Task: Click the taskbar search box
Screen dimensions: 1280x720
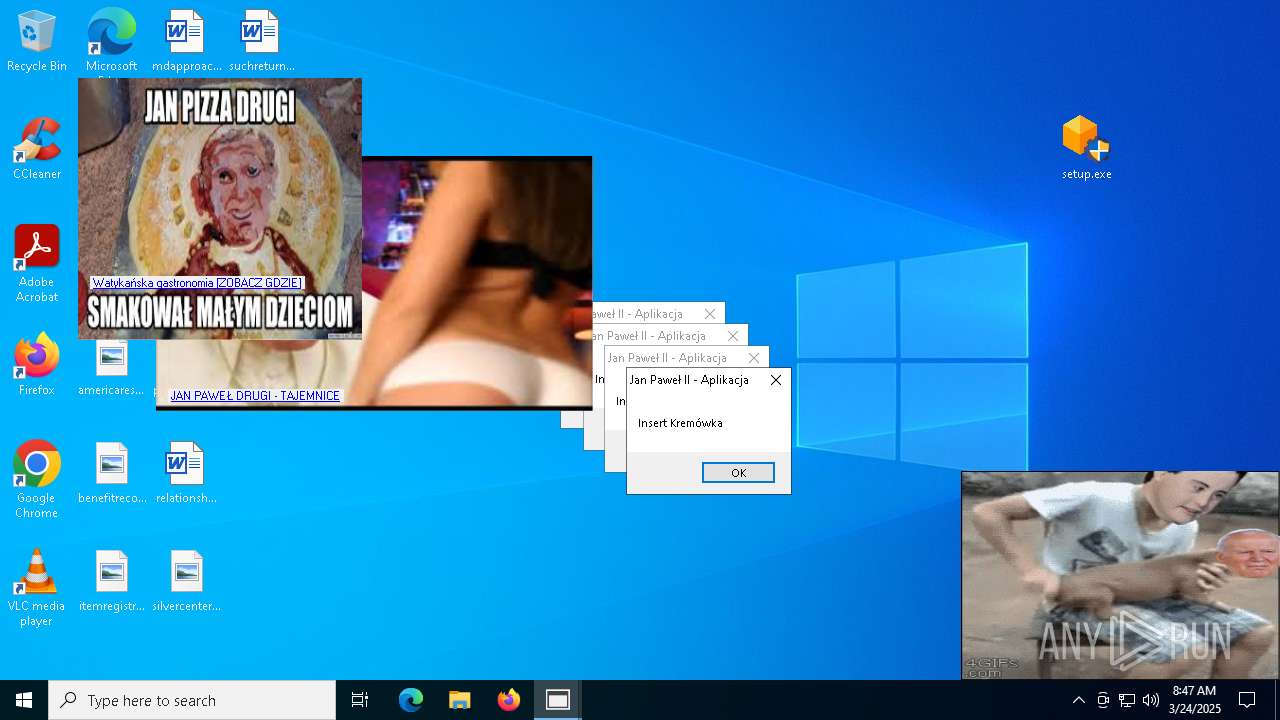Action: (x=192, y=700)
